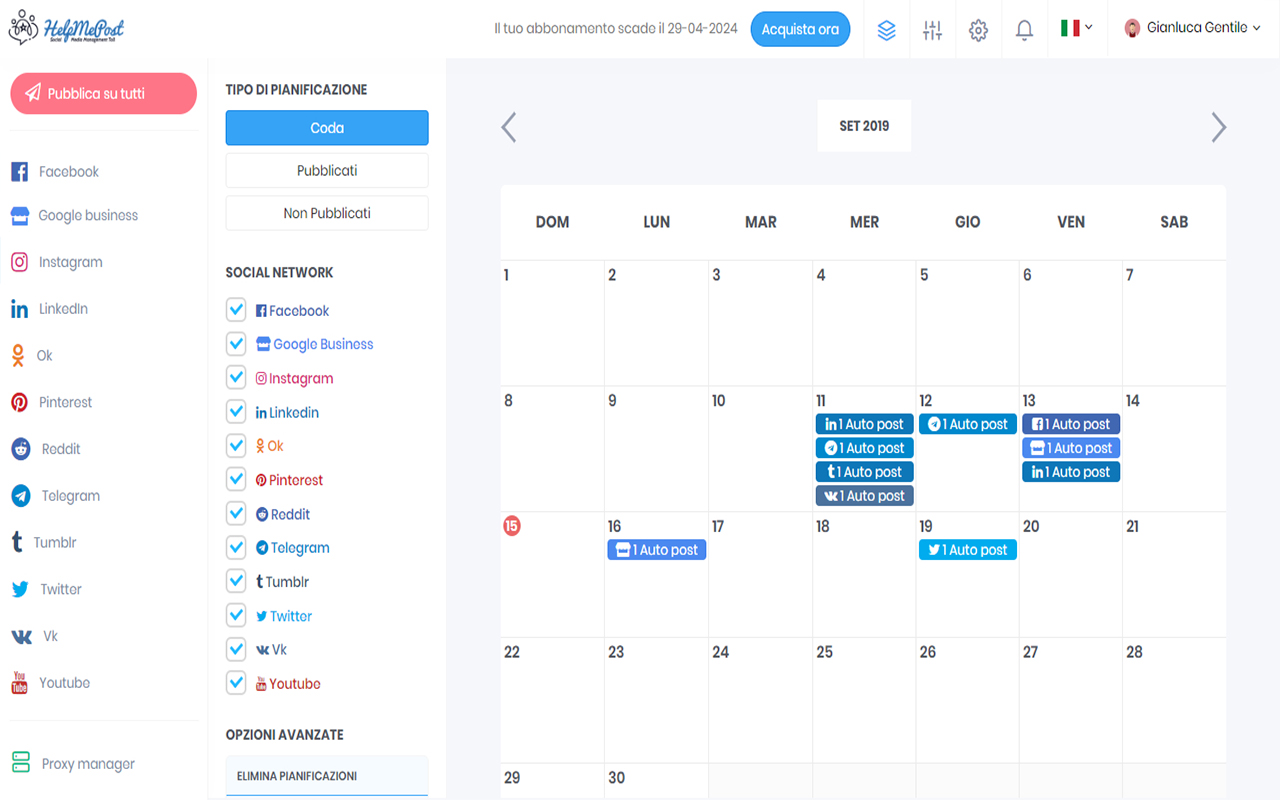Open the Telegram auto post on day 11
This screenshot has height=800, width=1280.
tap(865, 448)
